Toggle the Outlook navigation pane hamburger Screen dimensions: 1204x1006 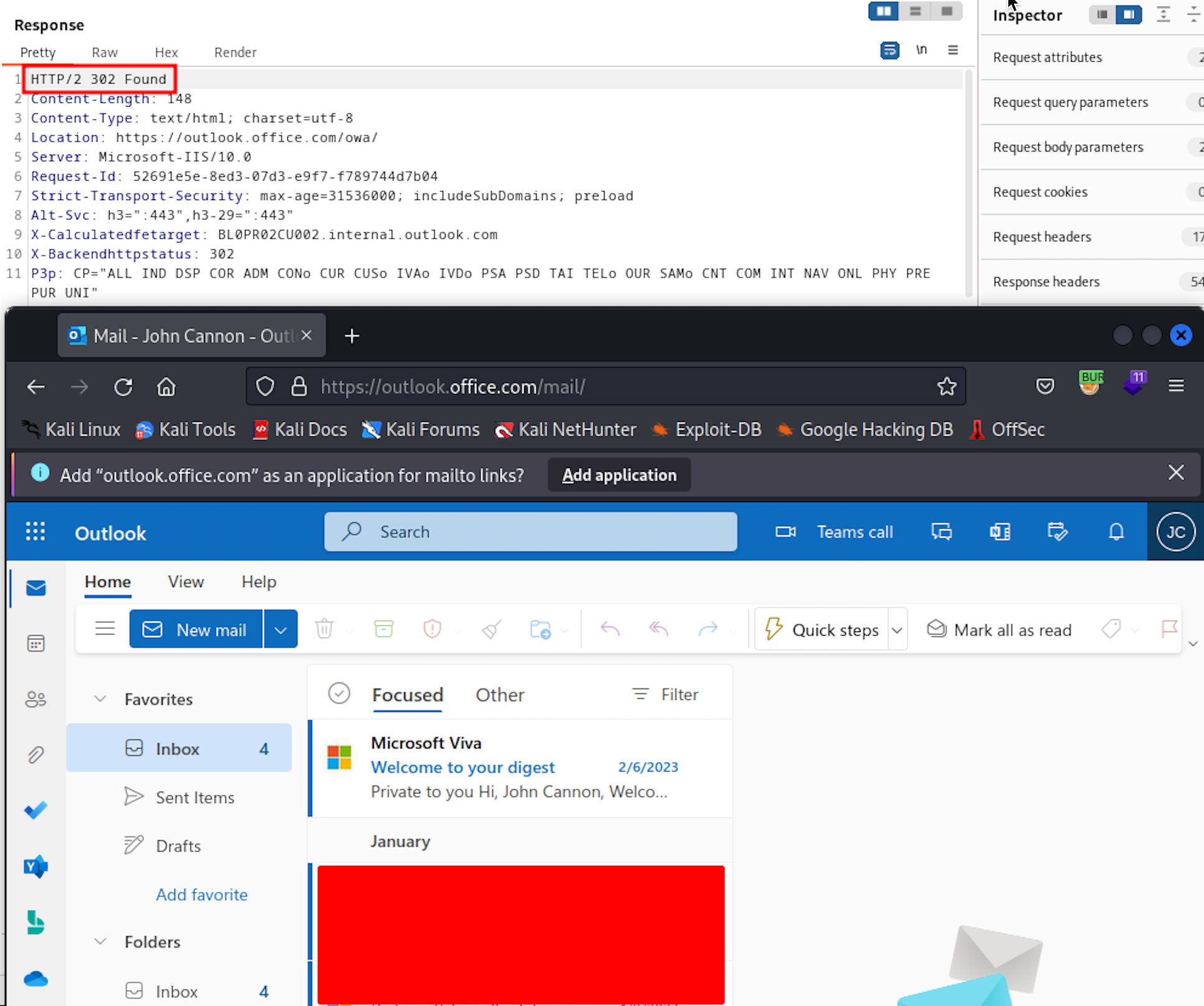[105, 628]
